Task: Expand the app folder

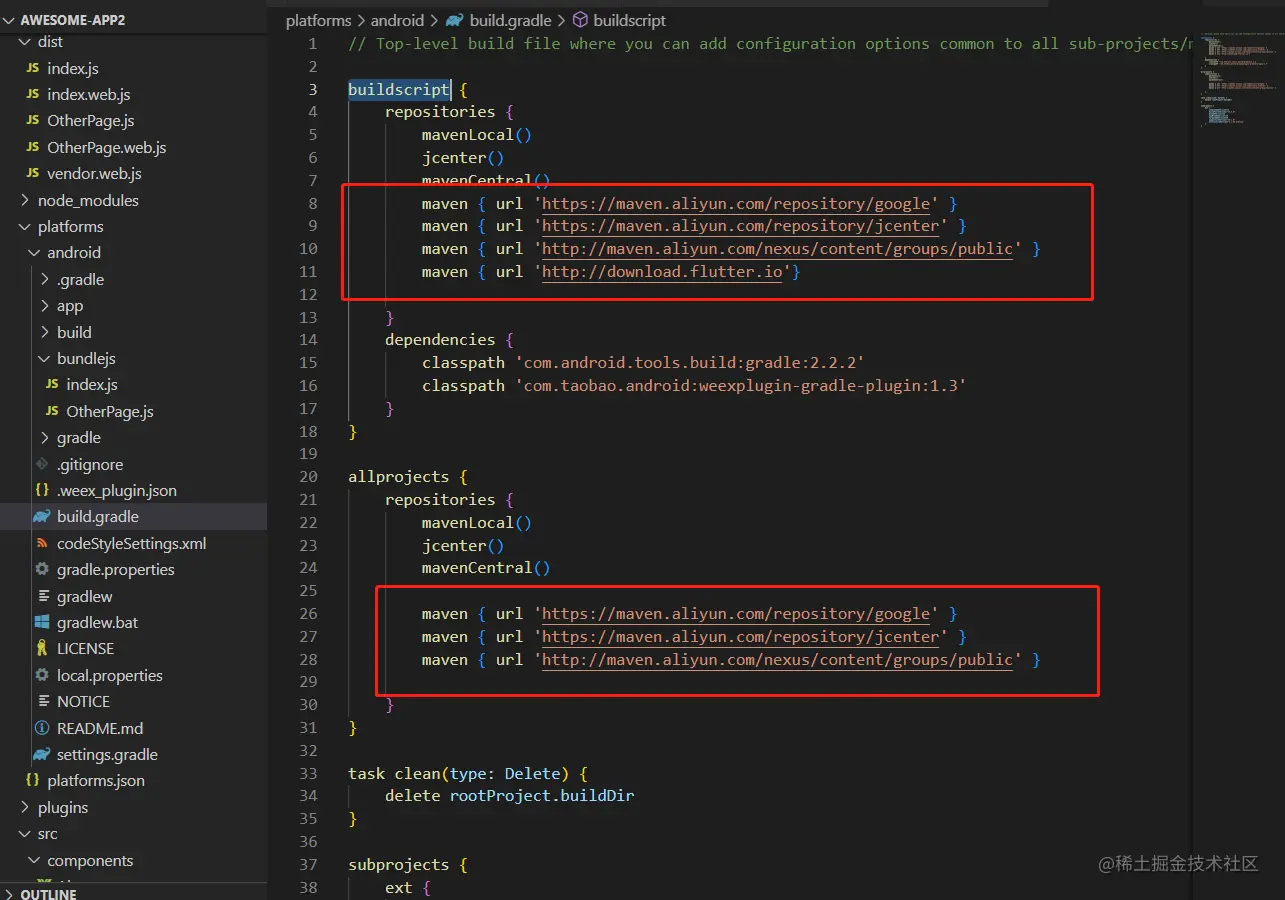Action: pos(45,306)
